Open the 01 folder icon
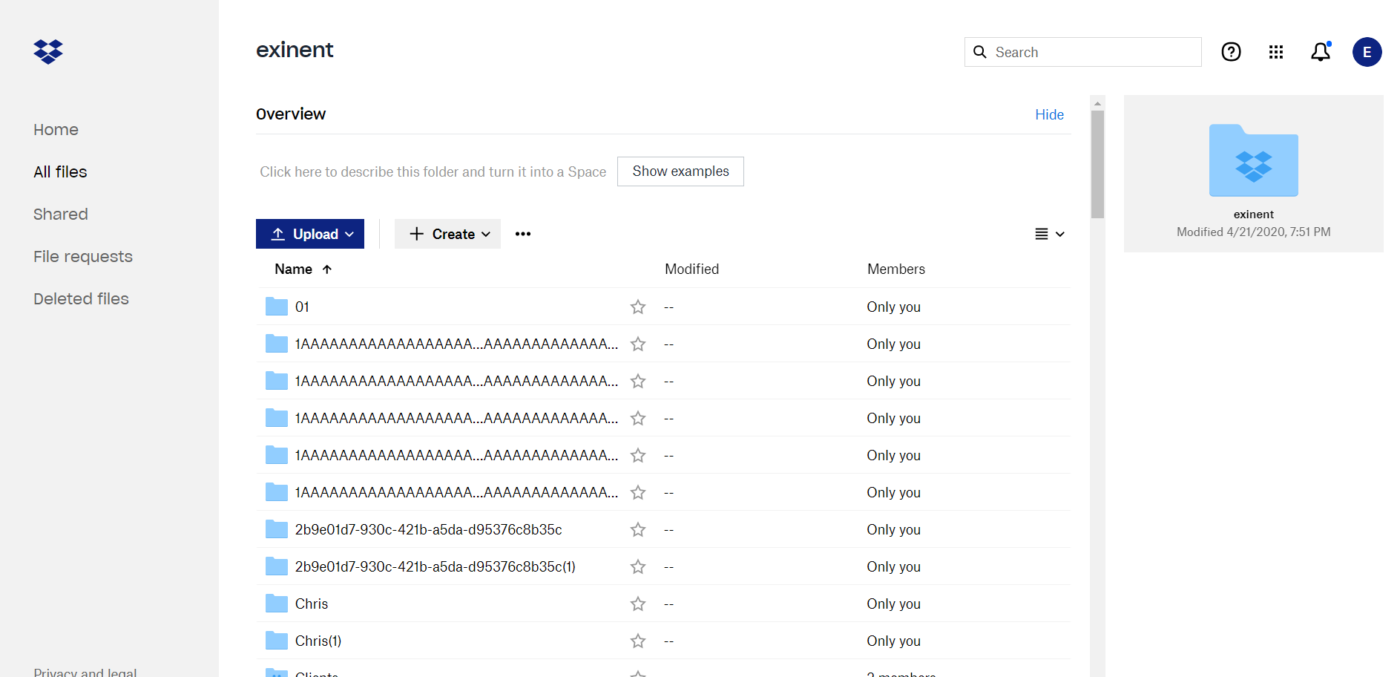The width and height of the screenshot is (1400, 677). tap(277, 307)
